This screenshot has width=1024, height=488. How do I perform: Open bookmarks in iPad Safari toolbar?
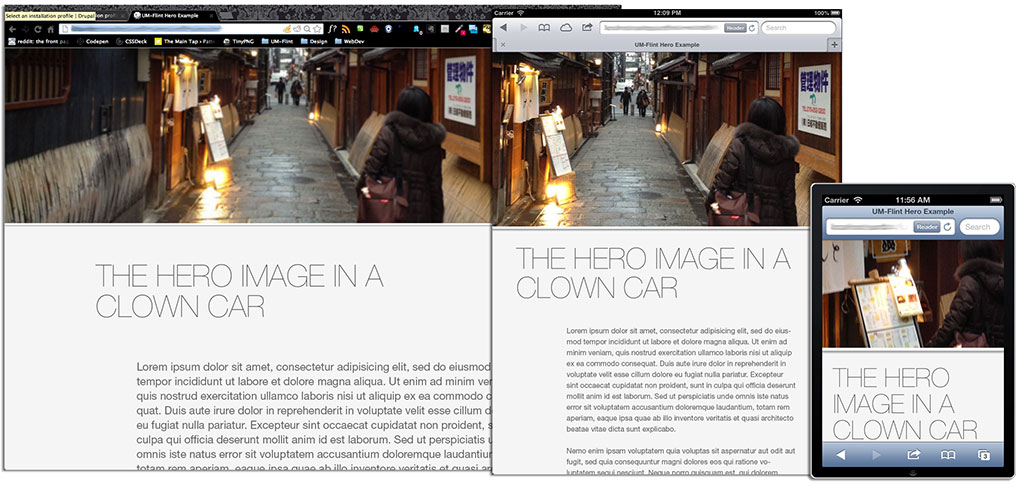click(545, 28)
